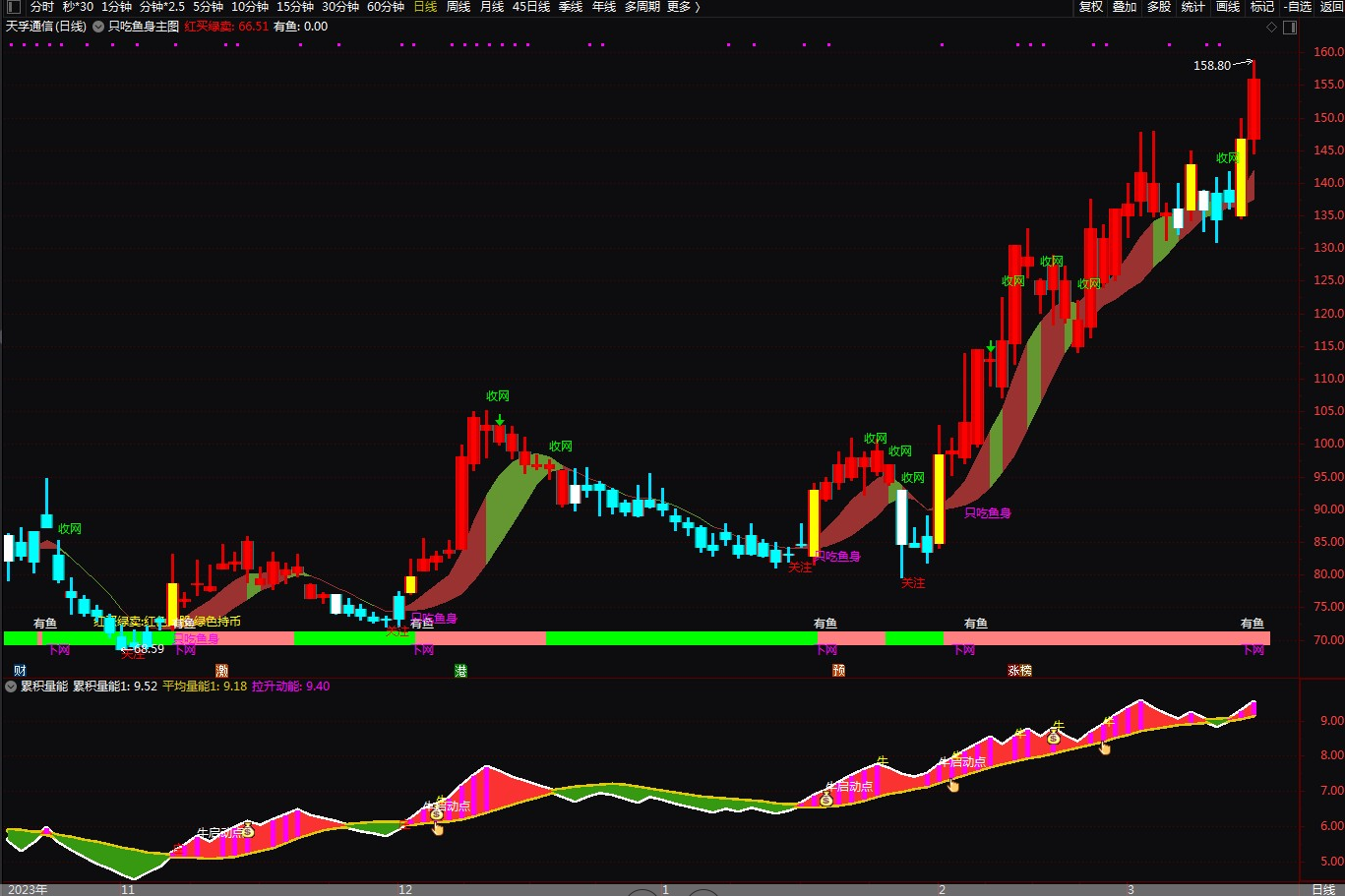This screenshot has width=1345, height=896.
Task: Click the 160.0 price axis label
Action: (x=1327, y=52)
